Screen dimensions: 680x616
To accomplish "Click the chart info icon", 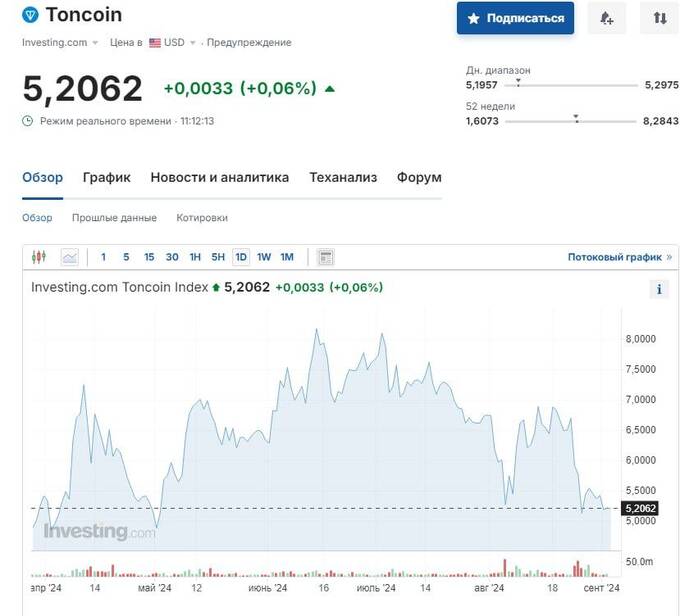I will (659, 289).
